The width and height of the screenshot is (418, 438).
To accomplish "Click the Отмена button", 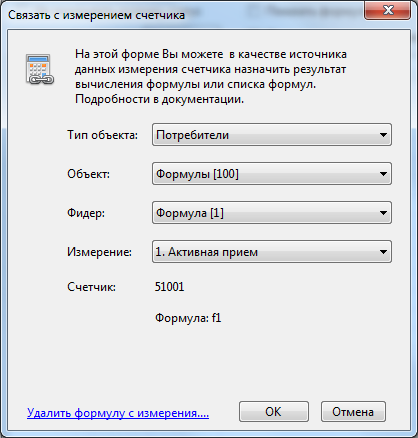I will [353, 412].
